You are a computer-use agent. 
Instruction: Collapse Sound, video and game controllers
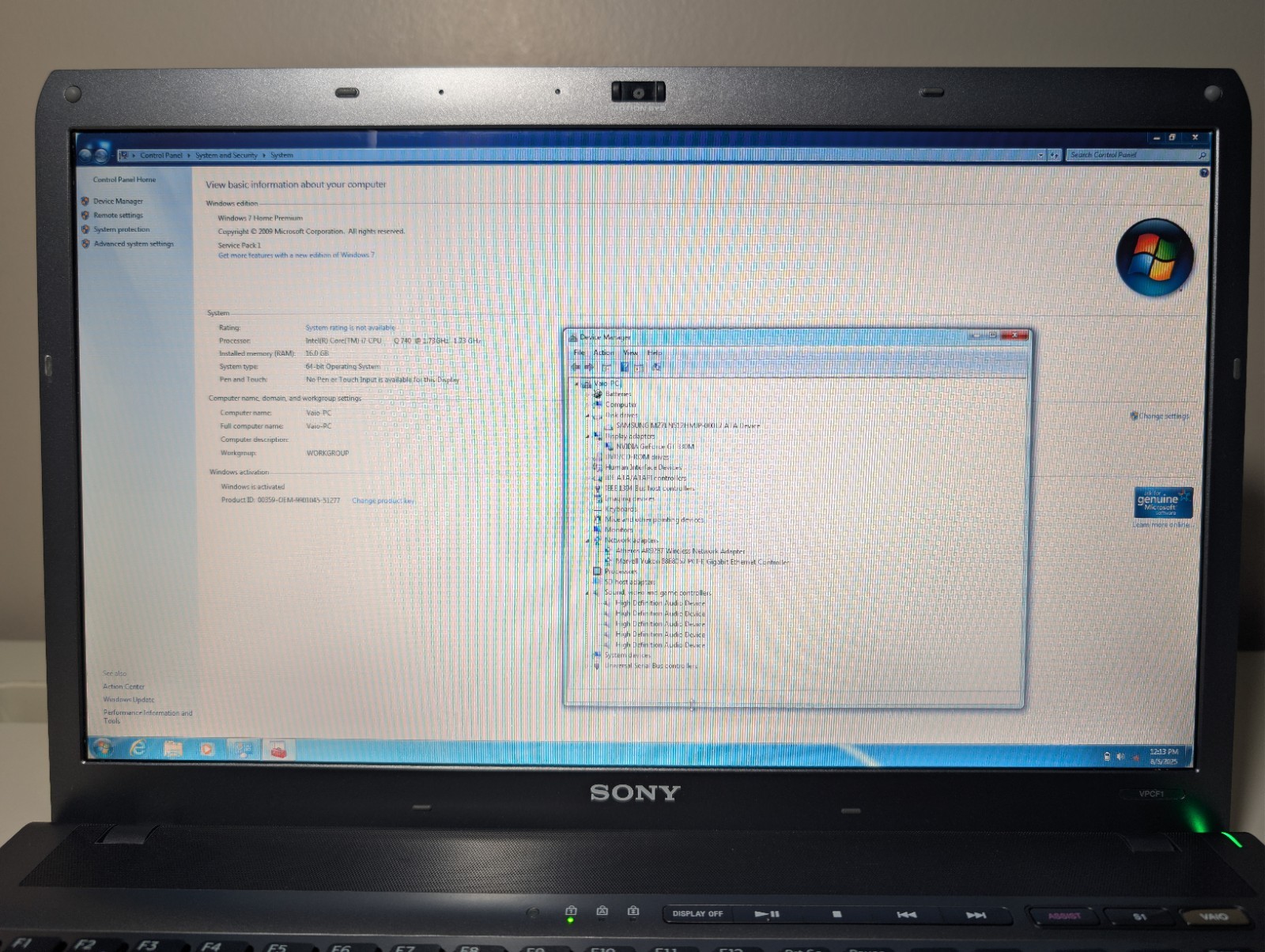pyautogui.click(x=587, y=592)
